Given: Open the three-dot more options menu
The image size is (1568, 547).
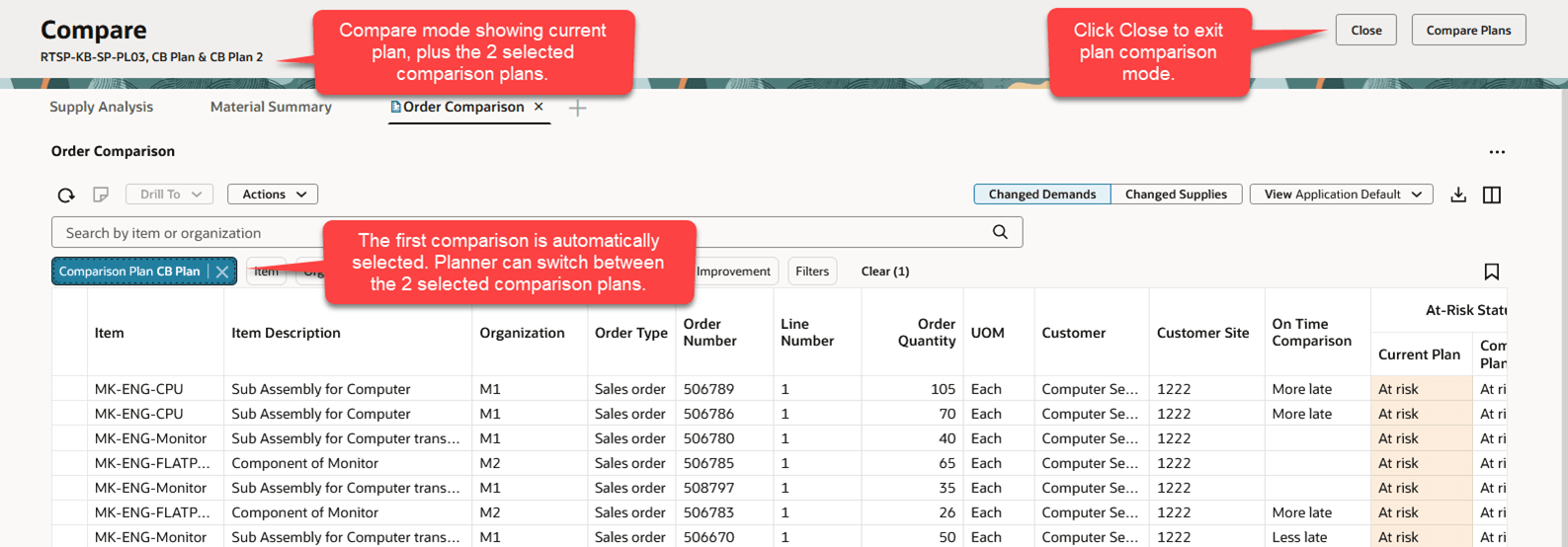Looking at the screenshot, I should [1497, 152].
